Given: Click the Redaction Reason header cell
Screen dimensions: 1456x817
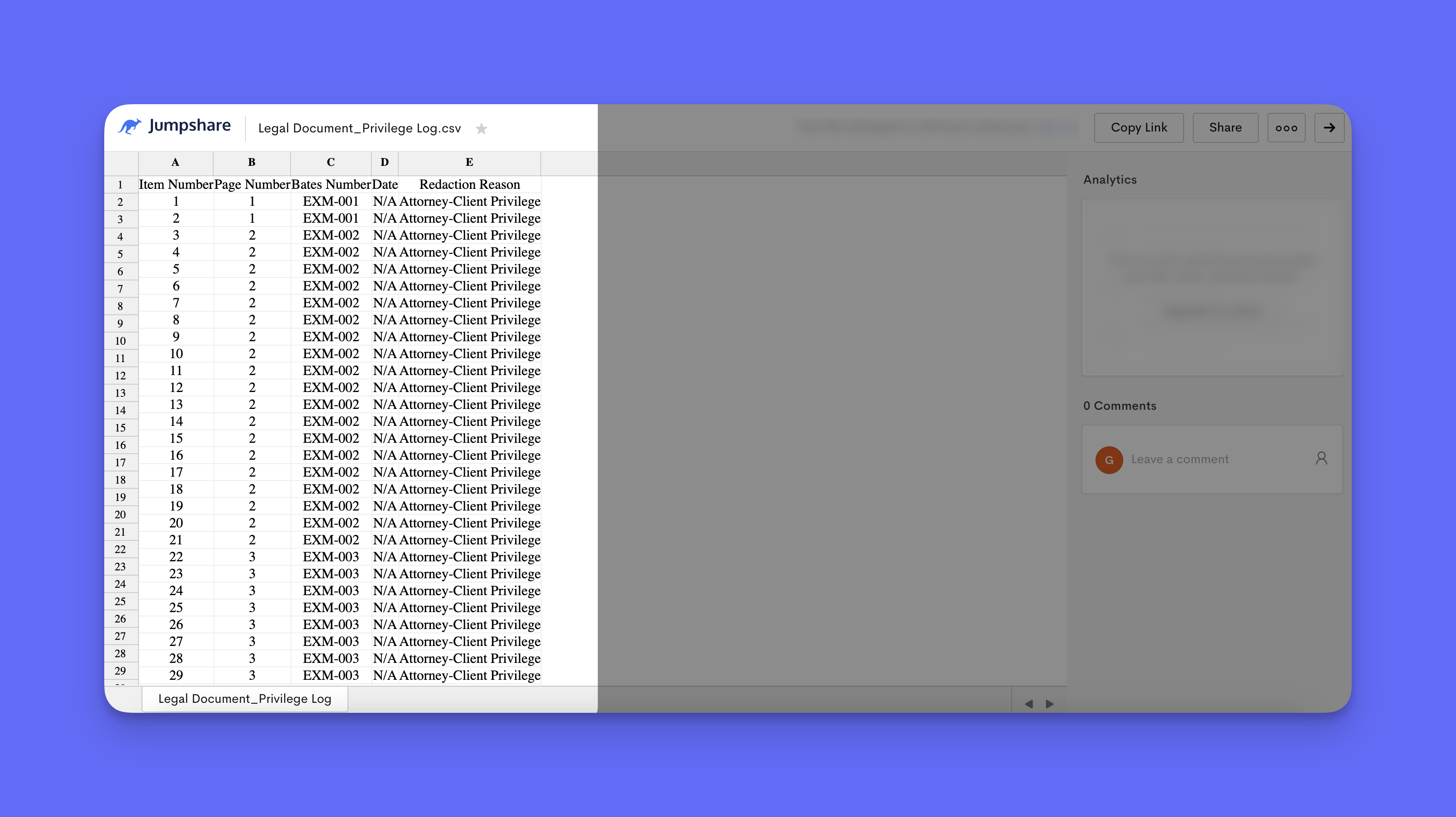Looking at the screenshot, I should coord(469,184).
